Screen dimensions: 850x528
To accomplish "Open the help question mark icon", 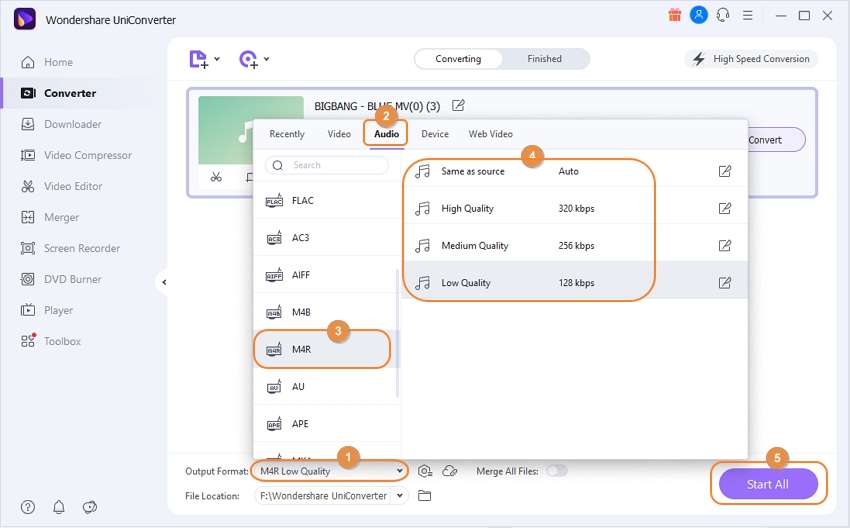I will tap(28, 507).
